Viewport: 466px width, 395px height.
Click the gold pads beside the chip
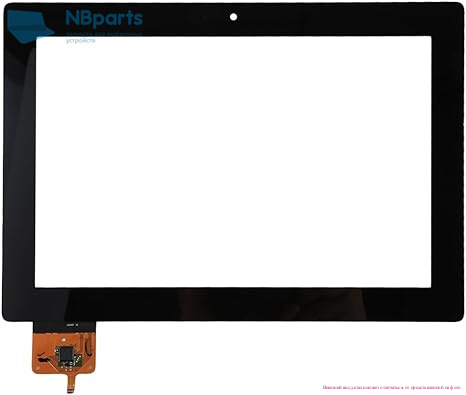click(x=78, y=360)
